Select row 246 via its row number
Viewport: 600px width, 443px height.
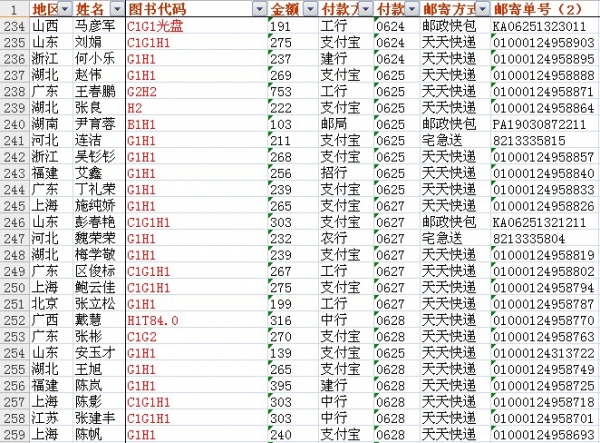(x=14, y=222)
